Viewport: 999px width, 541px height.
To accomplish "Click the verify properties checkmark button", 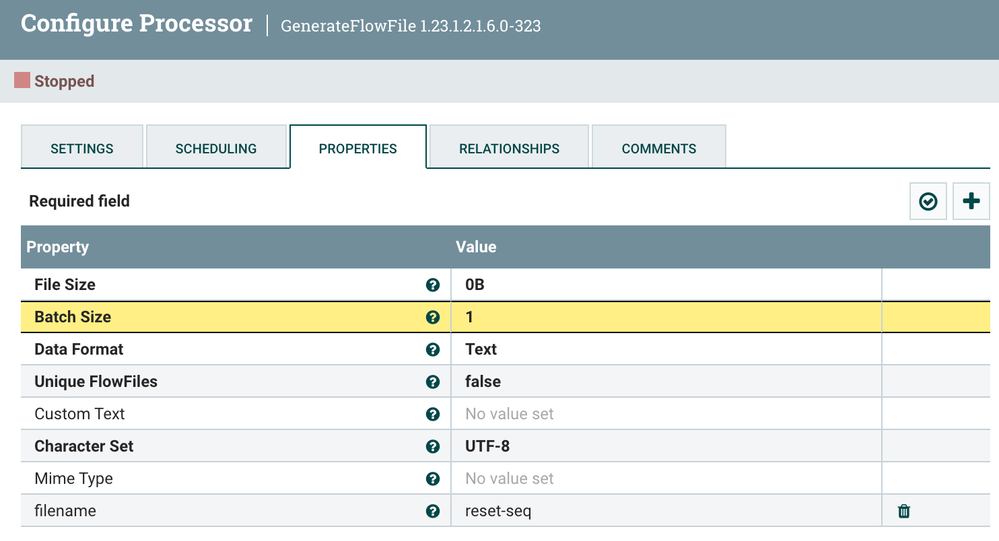I will pos(928,201).
